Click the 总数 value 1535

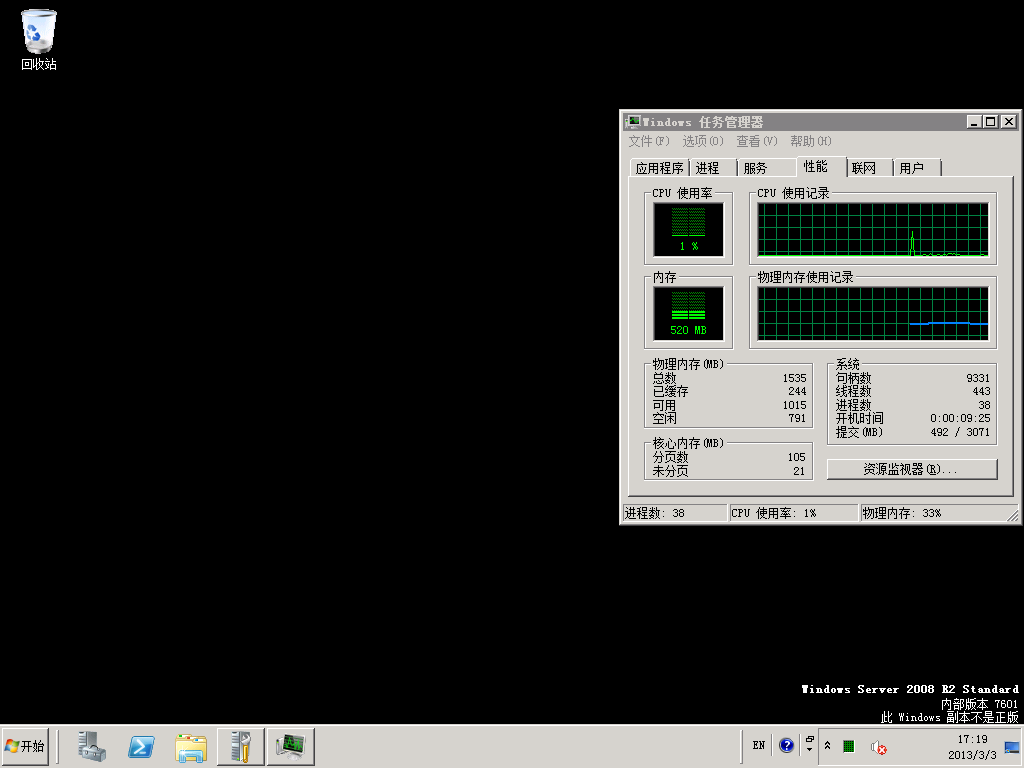(x=794, y=378)
